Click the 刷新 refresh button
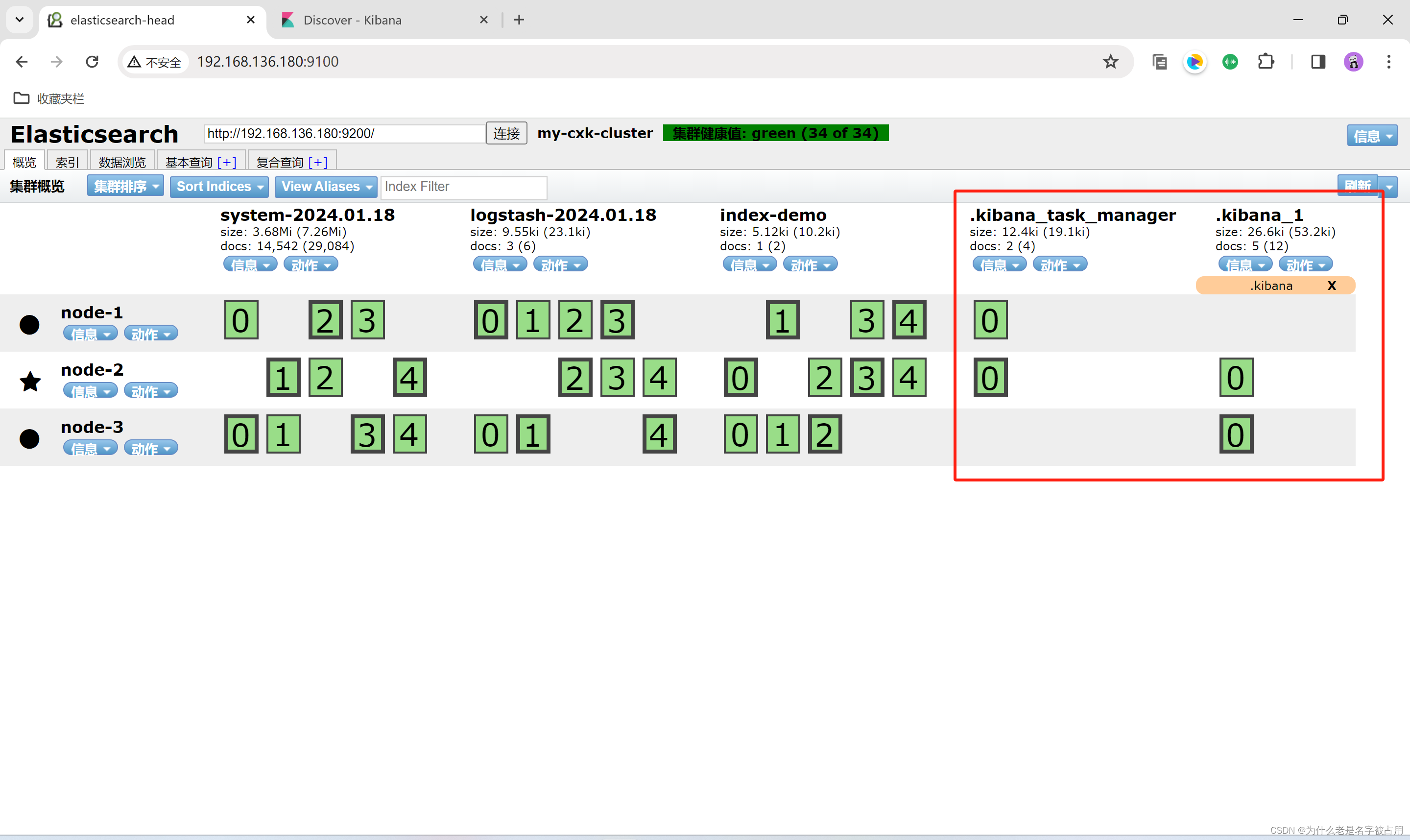 (x=1357, y=186)
